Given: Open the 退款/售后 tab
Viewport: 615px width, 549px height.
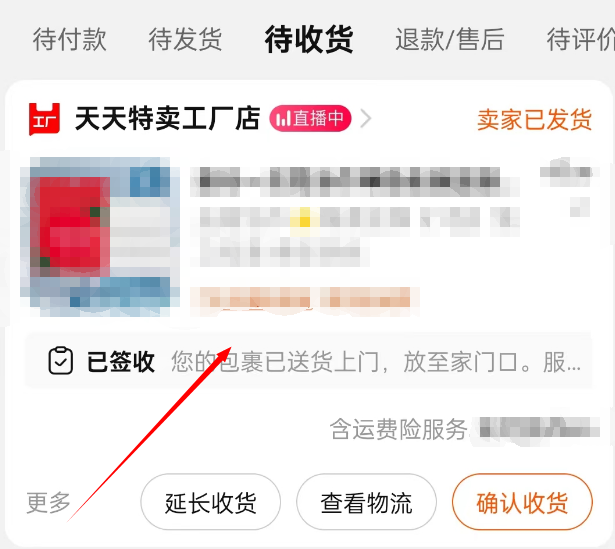Looking at the screenshot, I should point(449,39).
